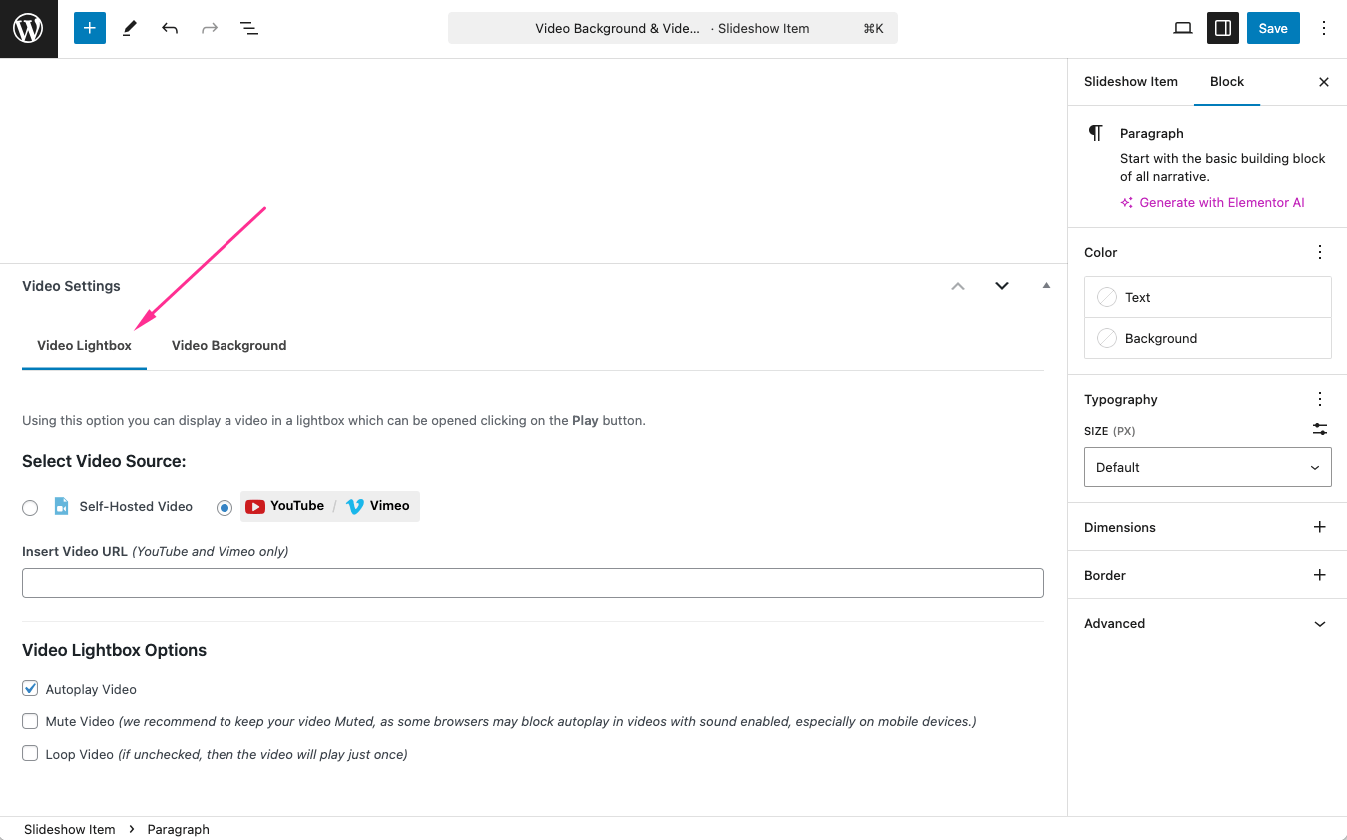Screen dimensions: 1347x840
Task: Open the font size Default dropdown
Action: coord(1207,467)
